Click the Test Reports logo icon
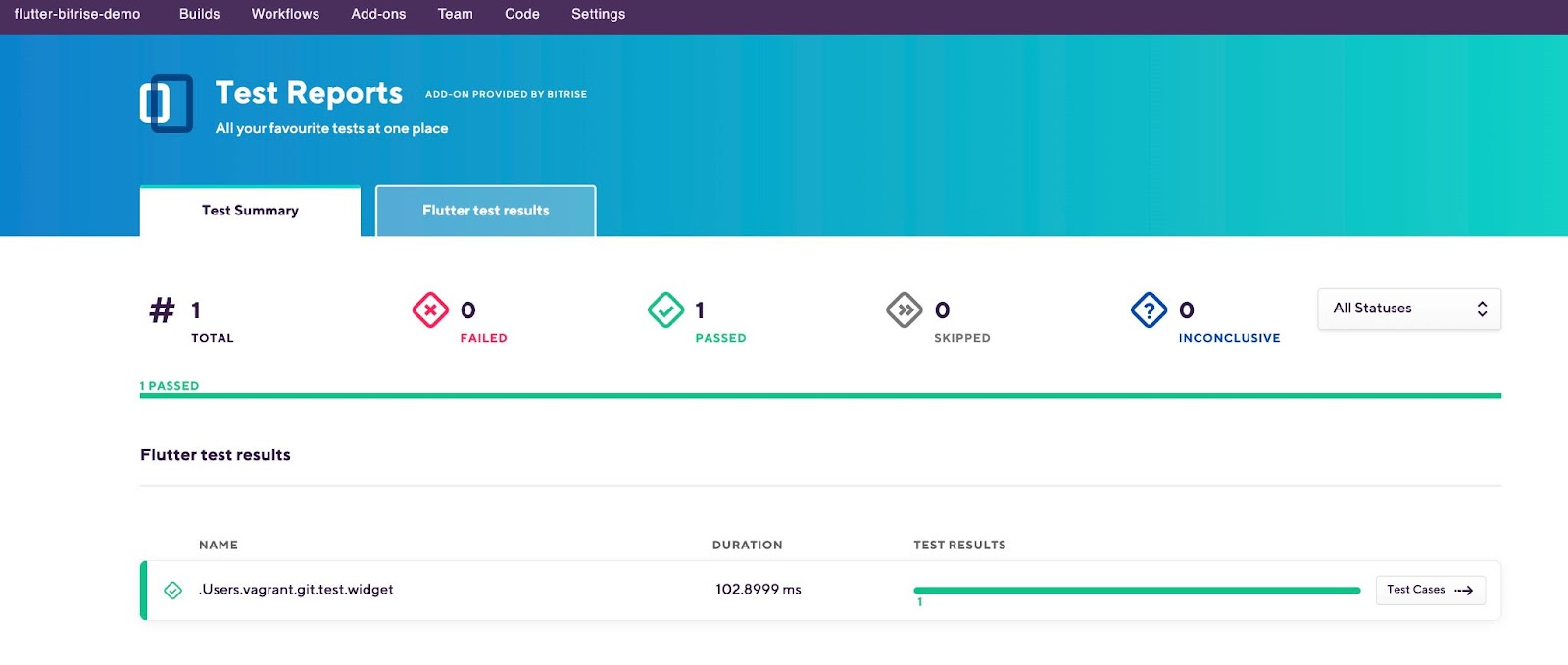The image size is (1568, 665). (166, 103)
